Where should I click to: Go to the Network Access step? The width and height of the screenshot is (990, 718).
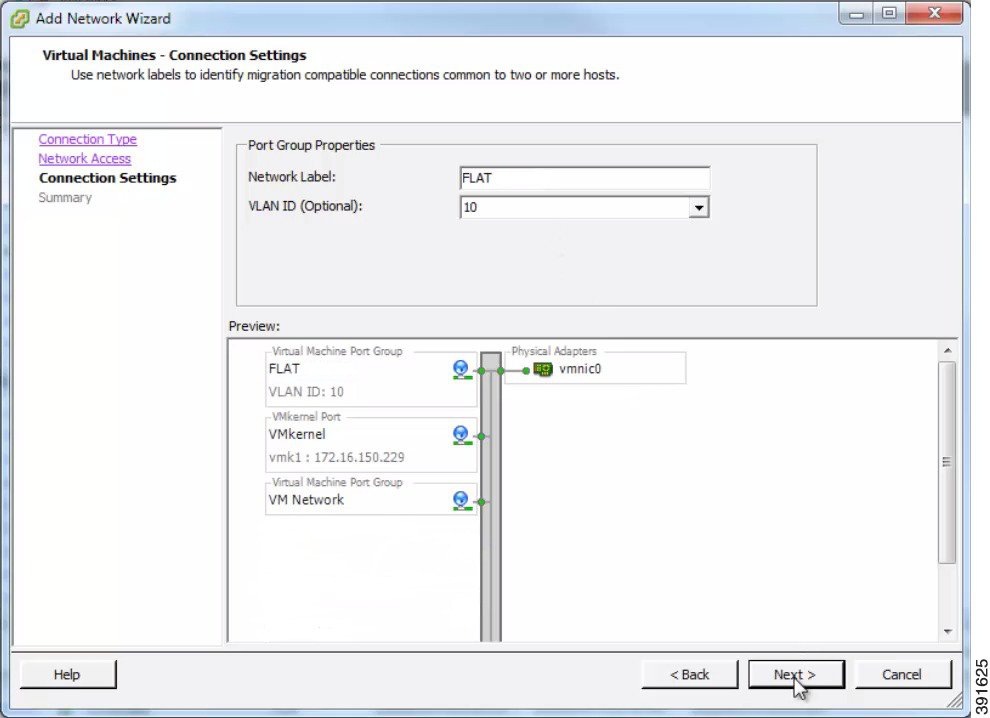tap(85, 159)
